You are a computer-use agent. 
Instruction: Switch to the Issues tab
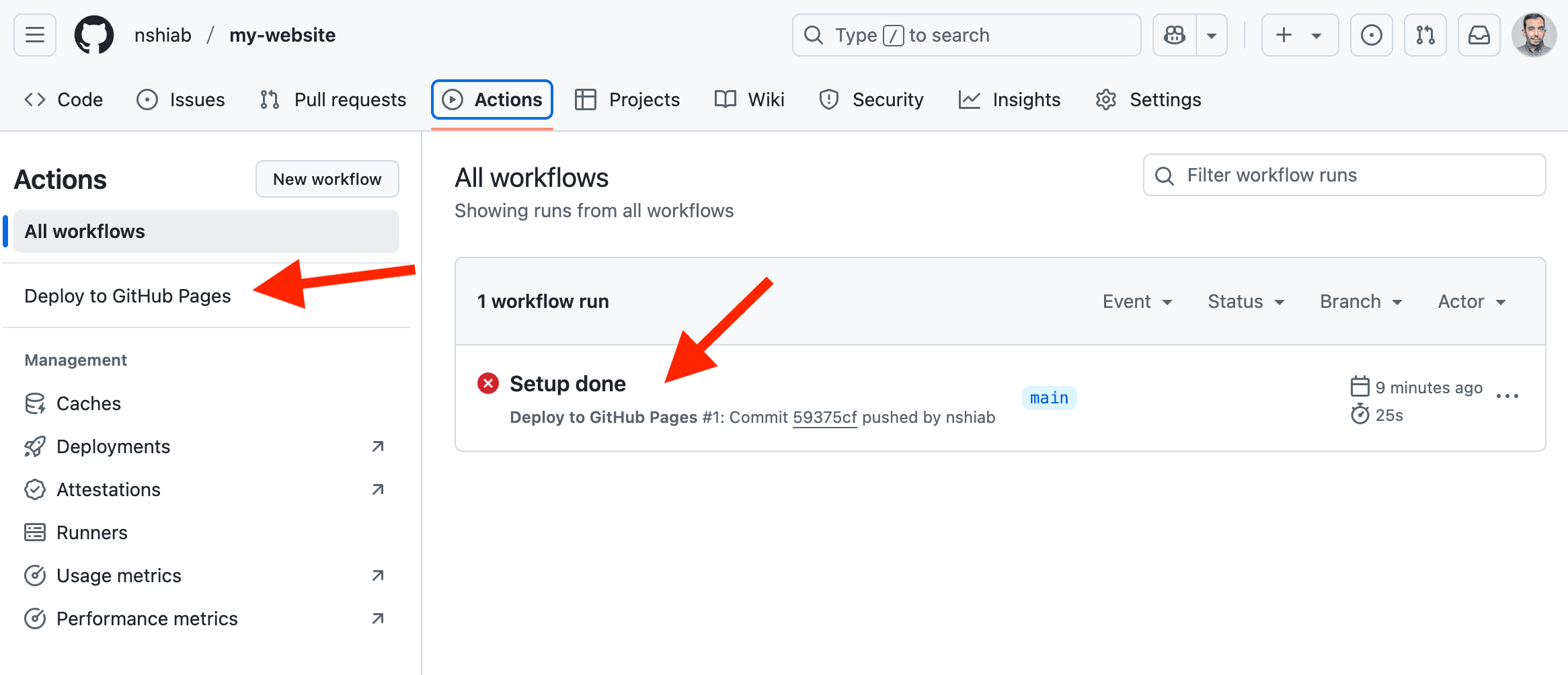[180, 100]
